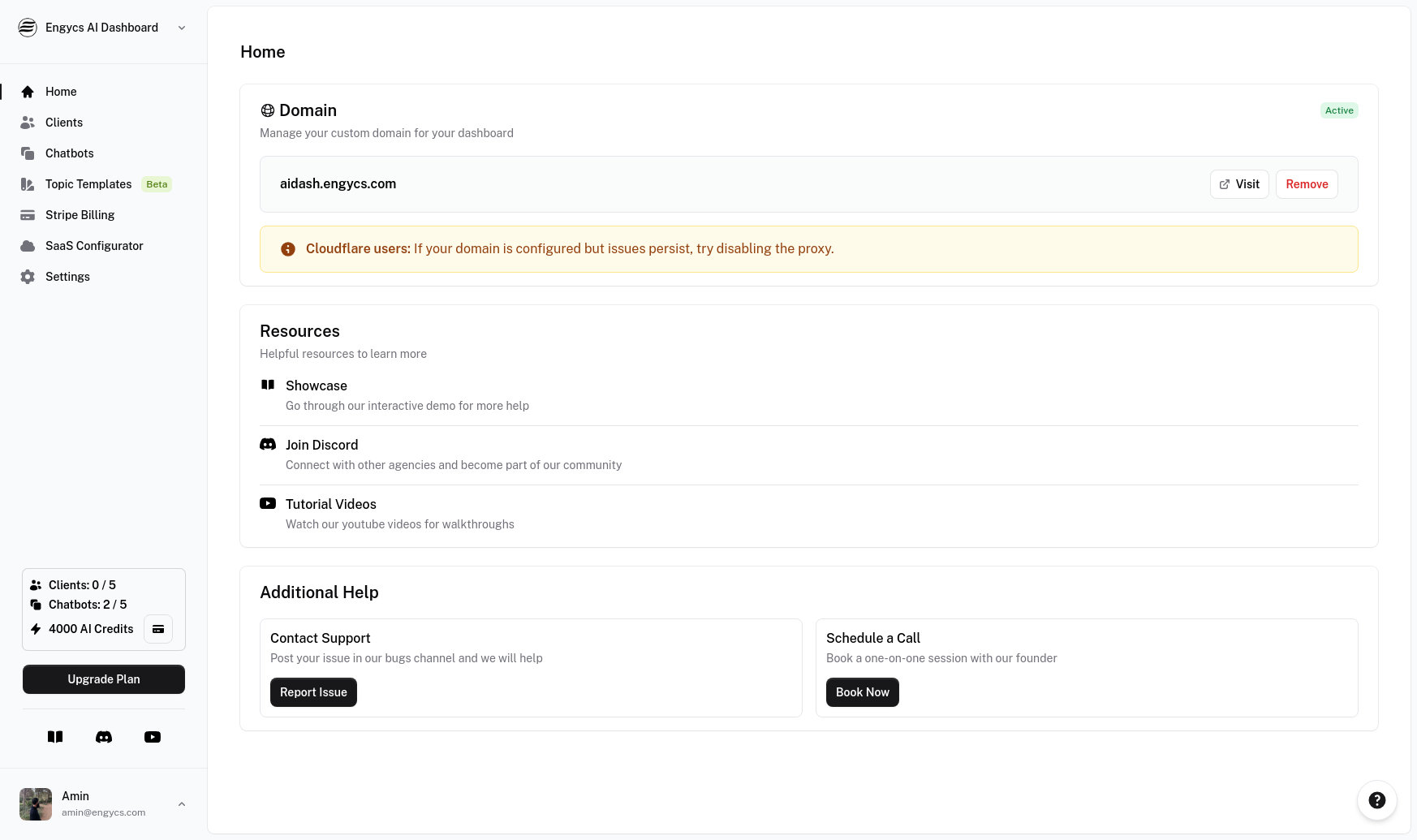
Task: Open the Join Discord resource link
Action: [321, 445]
